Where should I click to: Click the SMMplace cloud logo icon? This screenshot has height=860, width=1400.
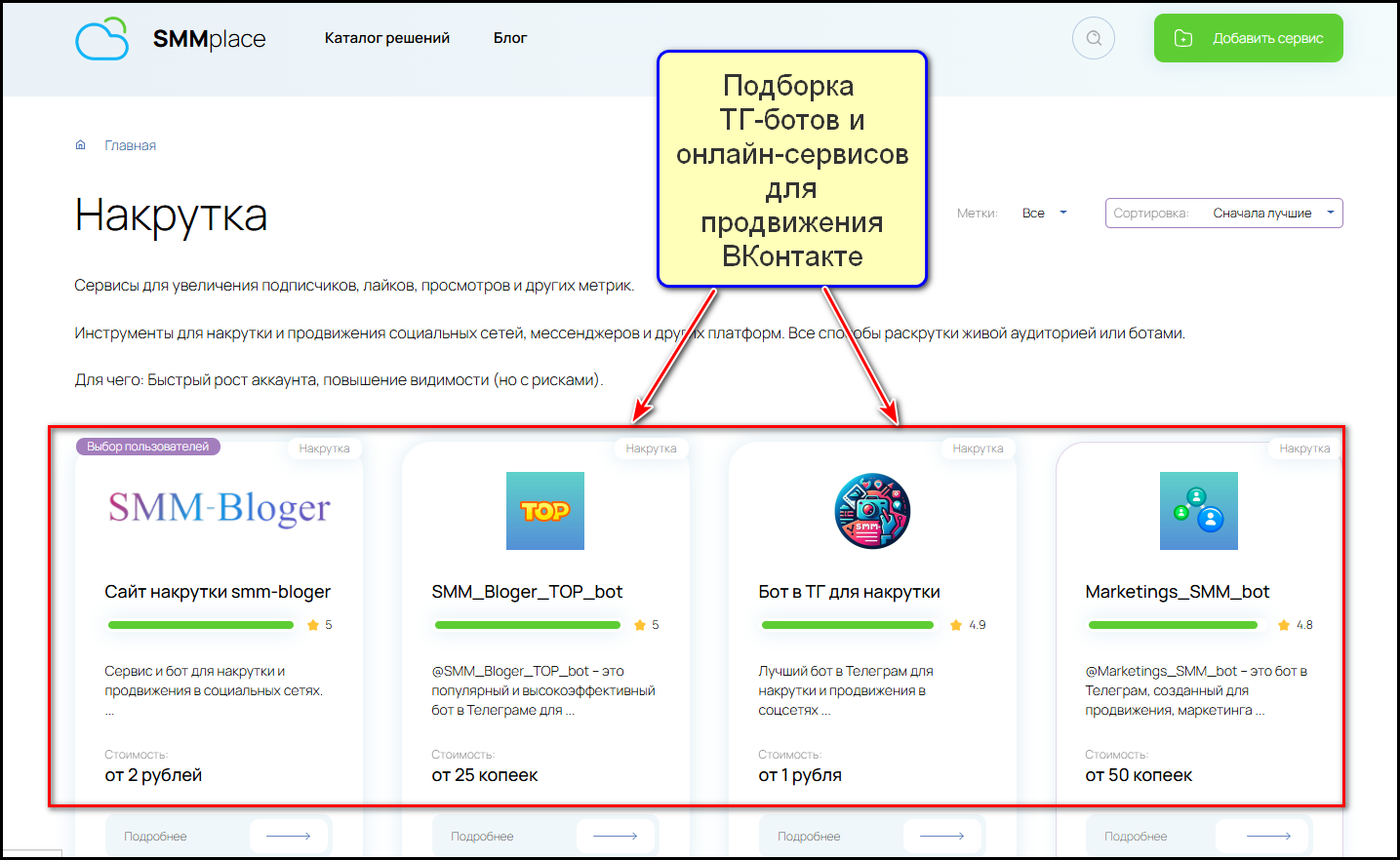[102, 39]
